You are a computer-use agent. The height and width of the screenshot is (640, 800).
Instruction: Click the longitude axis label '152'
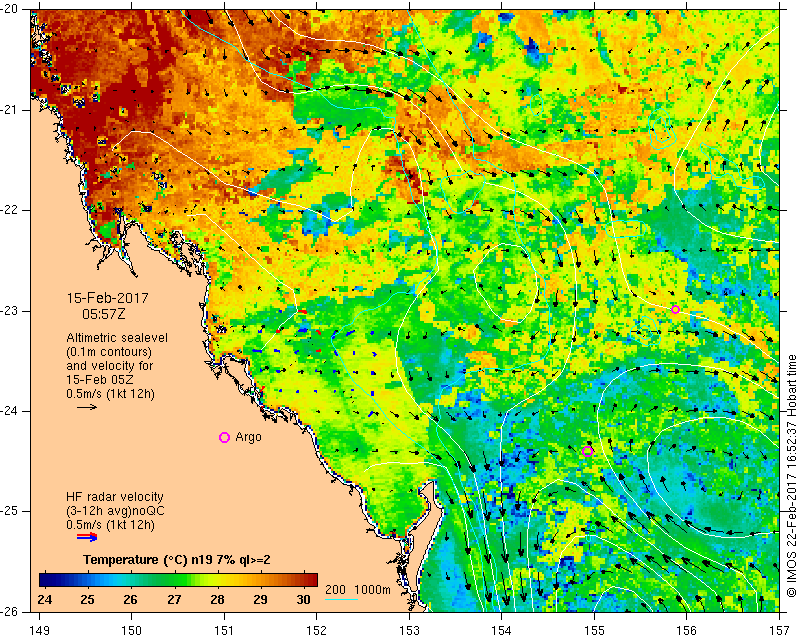pyautogui.click(x=317, y=630)
